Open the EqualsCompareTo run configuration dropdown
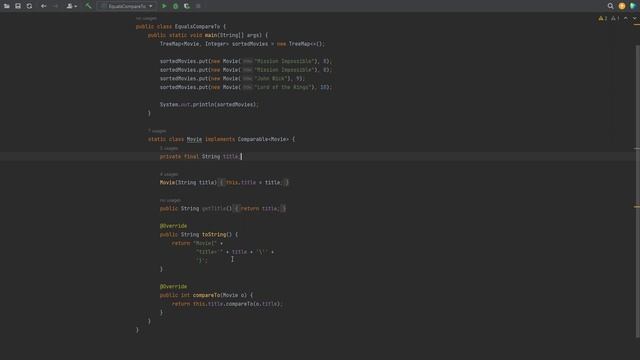 tap(127, 6)
